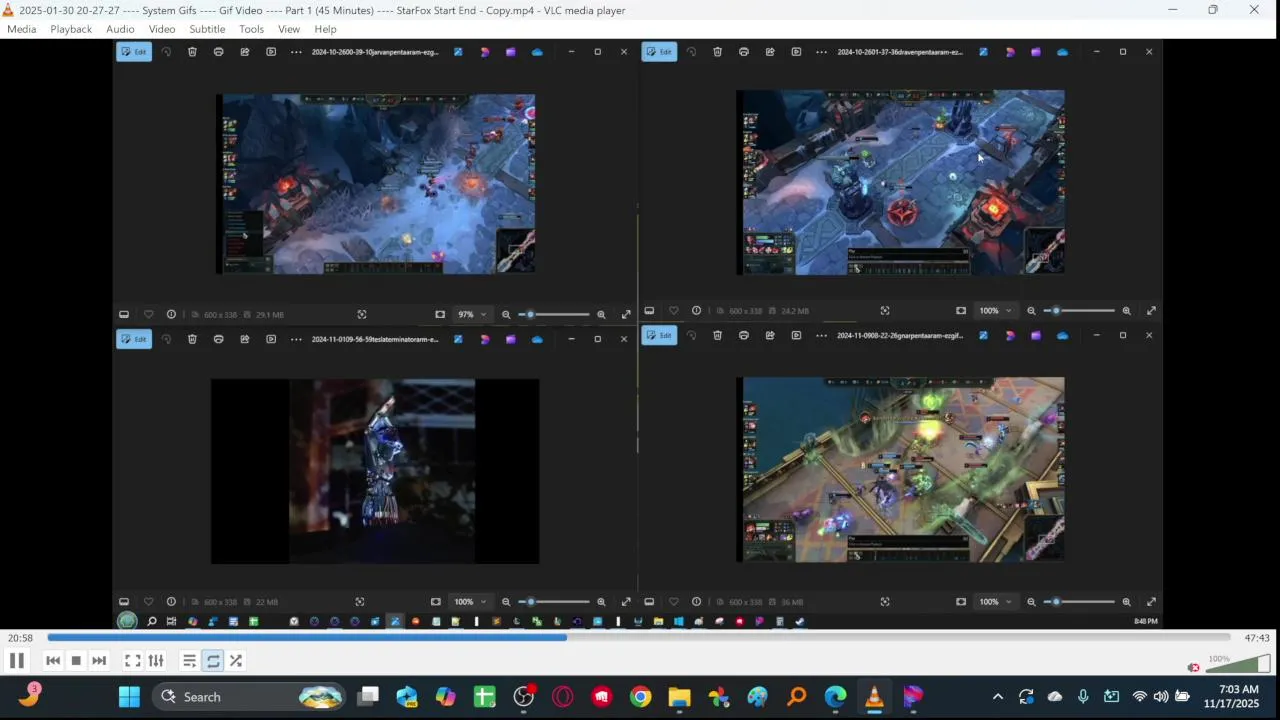Open Microsoft Edge from taskbar
This screenshot has height=720, width=1280.
pos(835,697)
